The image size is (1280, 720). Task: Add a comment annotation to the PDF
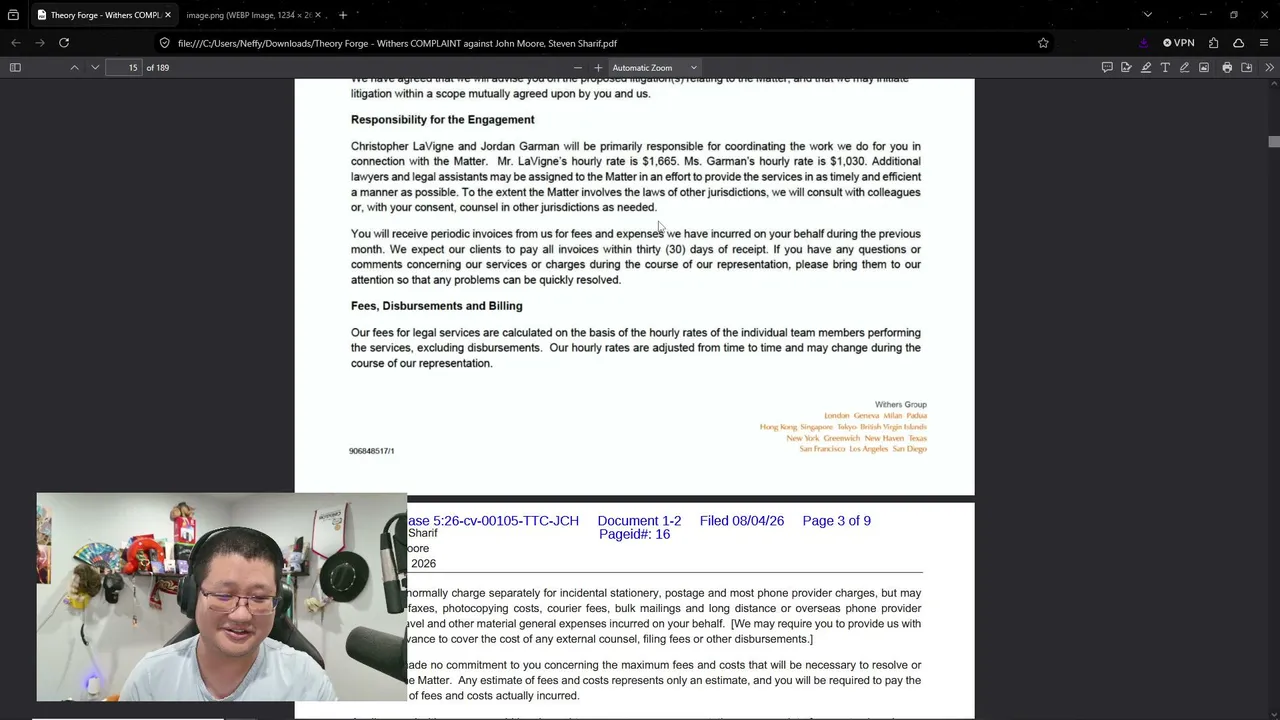pos(1107,67)
